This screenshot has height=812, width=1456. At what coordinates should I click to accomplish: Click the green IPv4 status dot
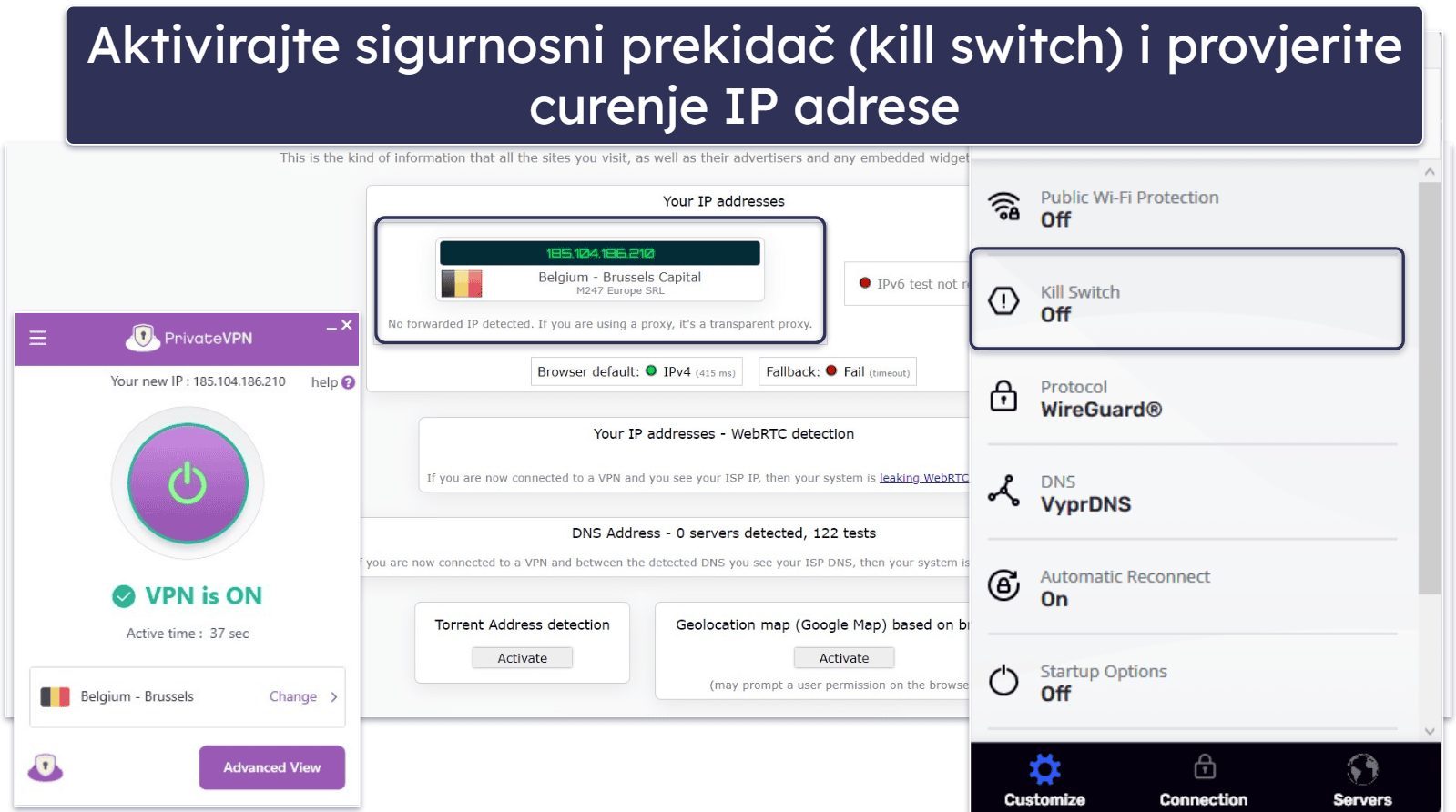[x=651, y=370]
